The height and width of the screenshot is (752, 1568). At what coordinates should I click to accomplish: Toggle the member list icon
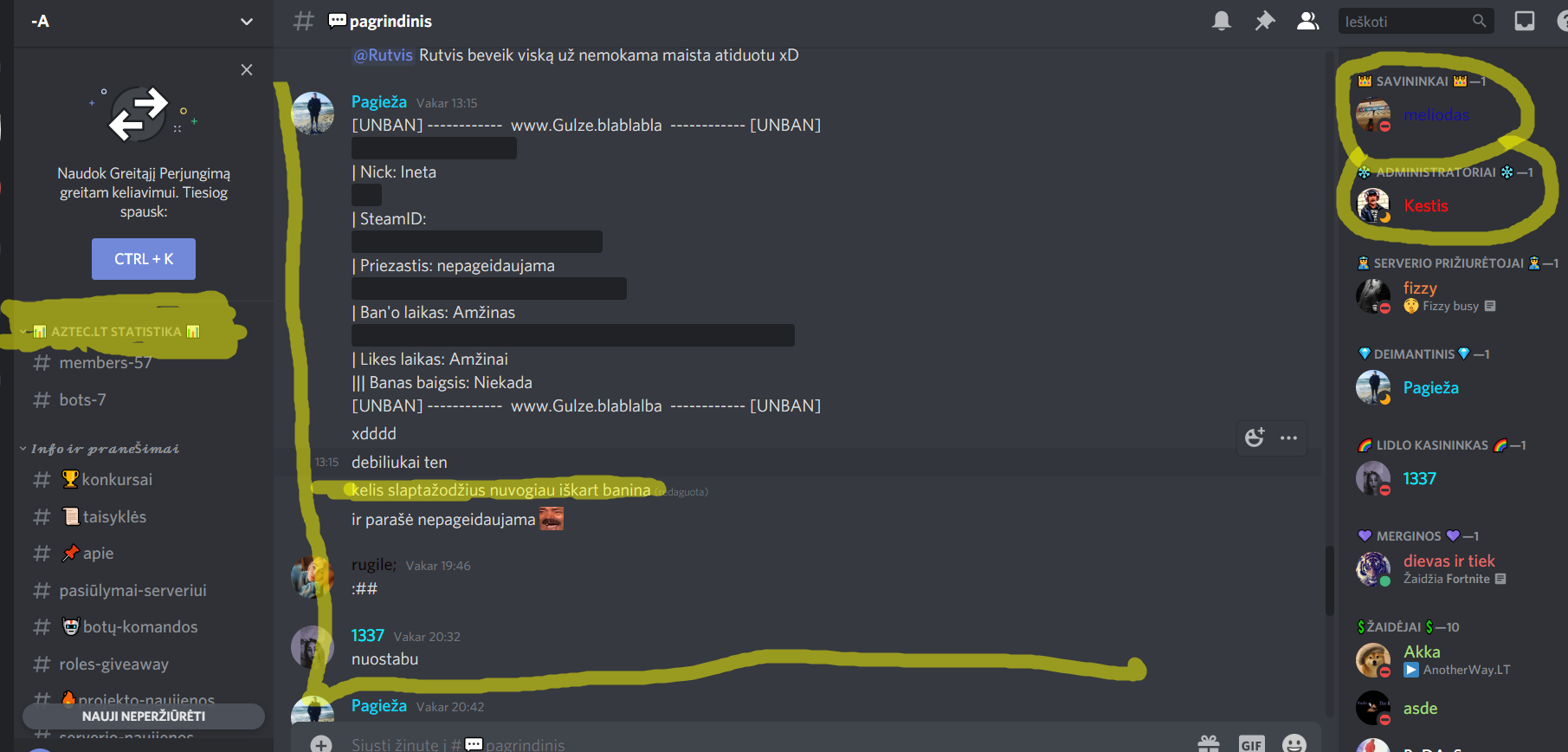click(x=1307, y=21)
